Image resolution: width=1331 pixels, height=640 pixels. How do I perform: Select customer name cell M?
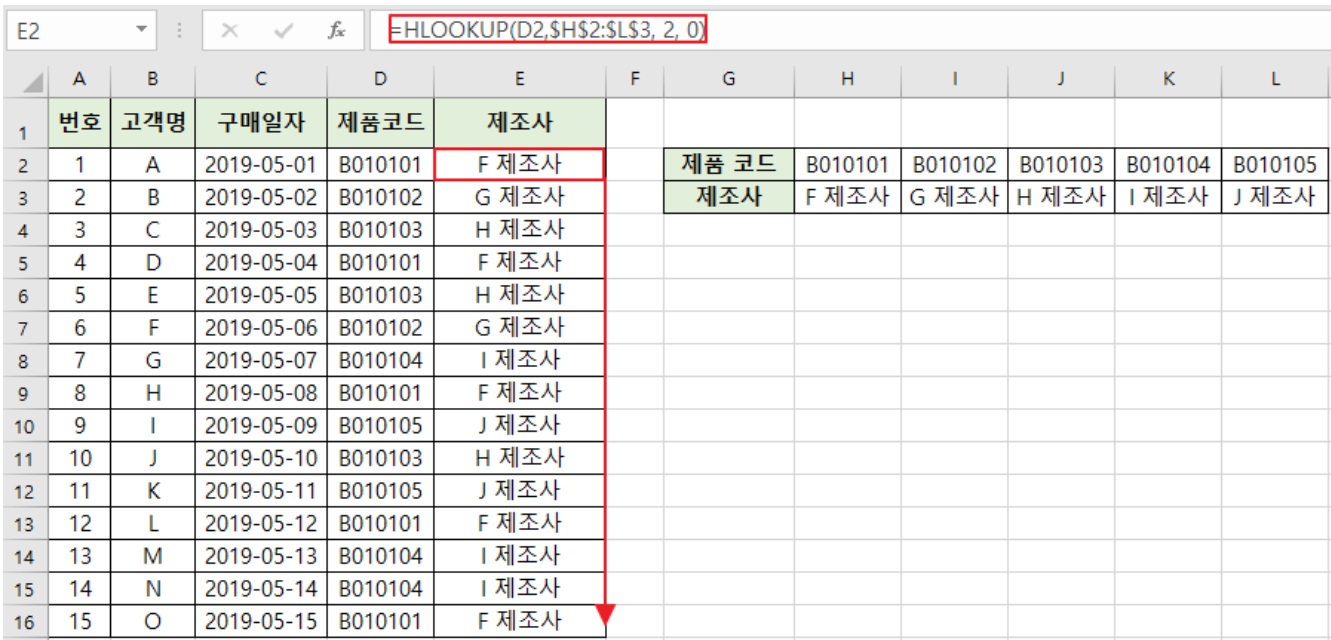click(x=152, y=556)
